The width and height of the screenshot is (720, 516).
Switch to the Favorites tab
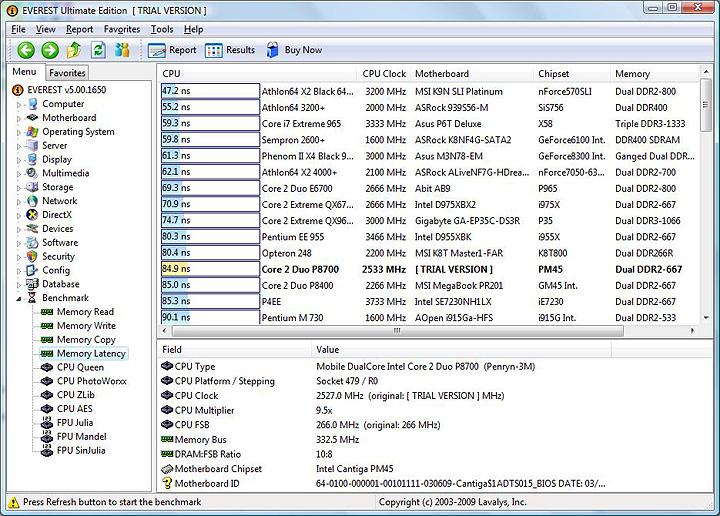click(x=67, y=73)
